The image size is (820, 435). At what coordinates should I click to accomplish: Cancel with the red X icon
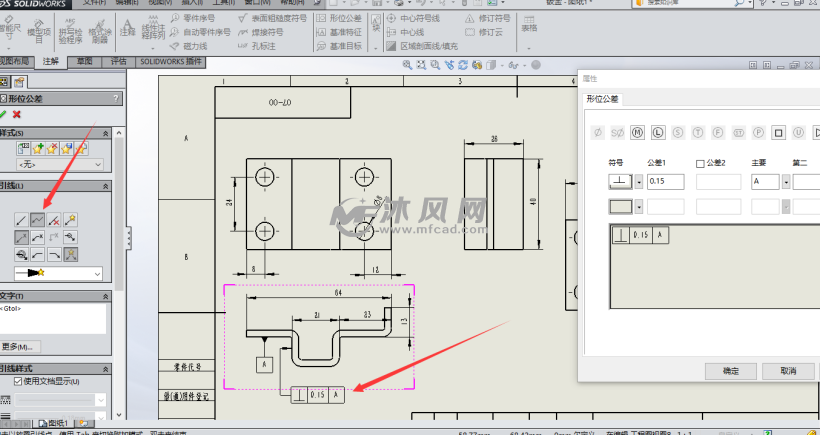point(17,114)
